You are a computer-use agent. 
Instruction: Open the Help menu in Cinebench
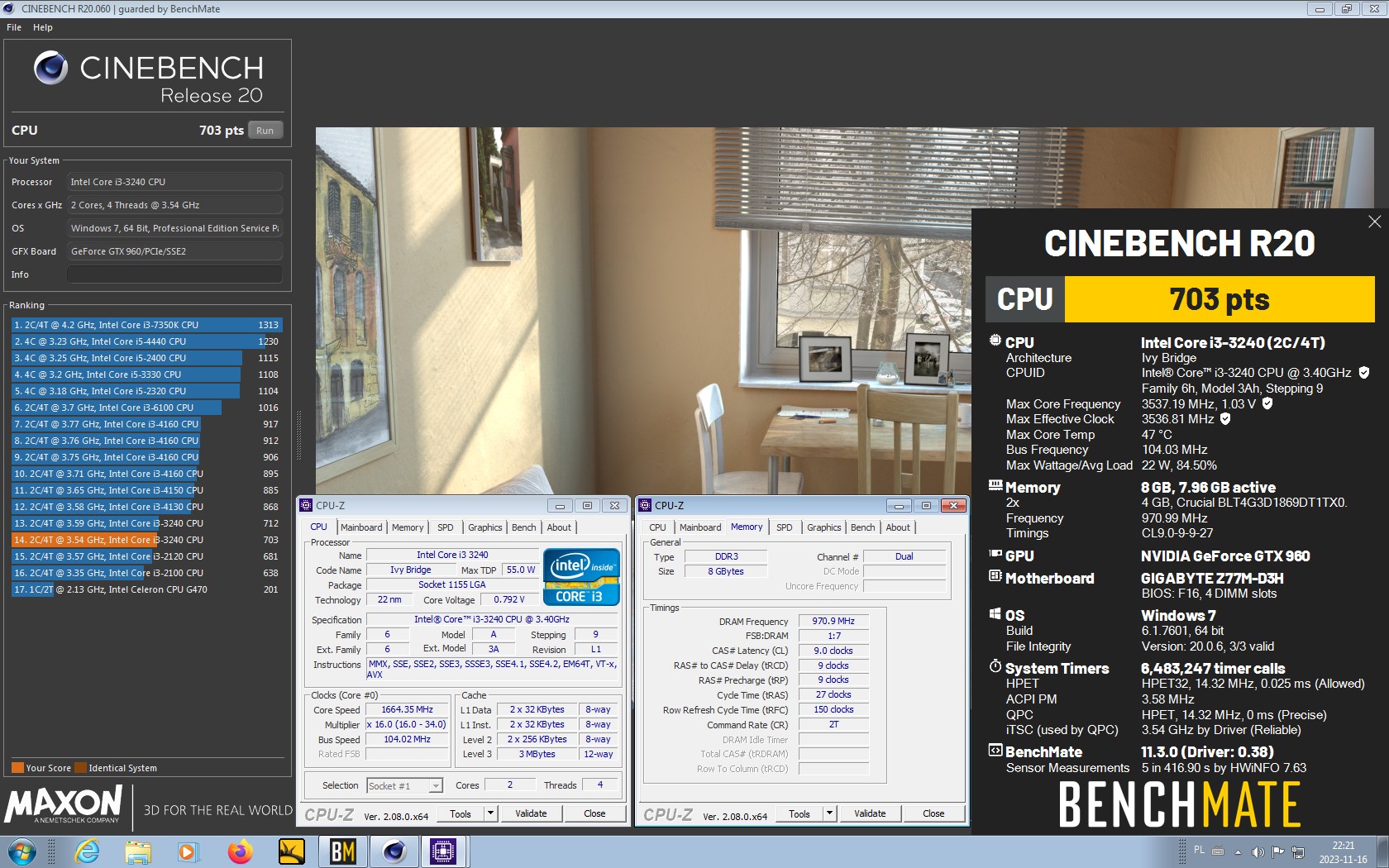tap(43, 27)
